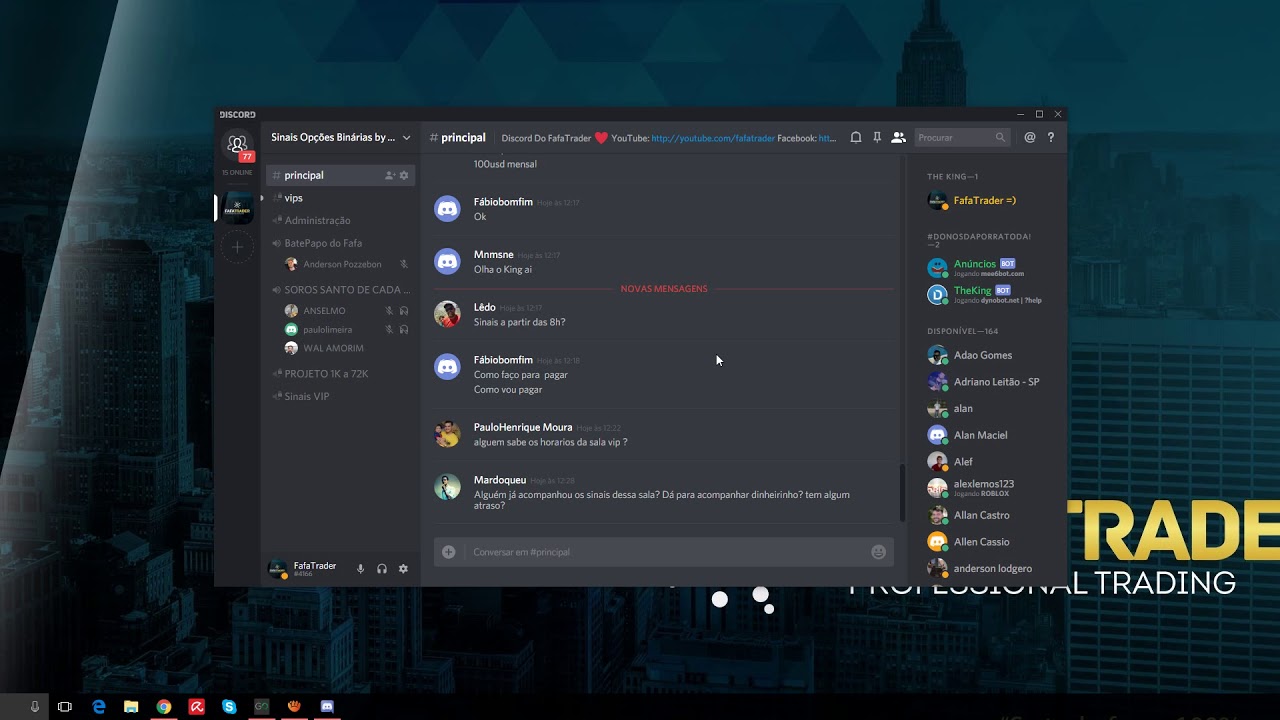Click Fábiobomfim avatar beside Ok message
Image resolution: width=1280 pixels, height=720 pixels.
click(x=447, y=208)
